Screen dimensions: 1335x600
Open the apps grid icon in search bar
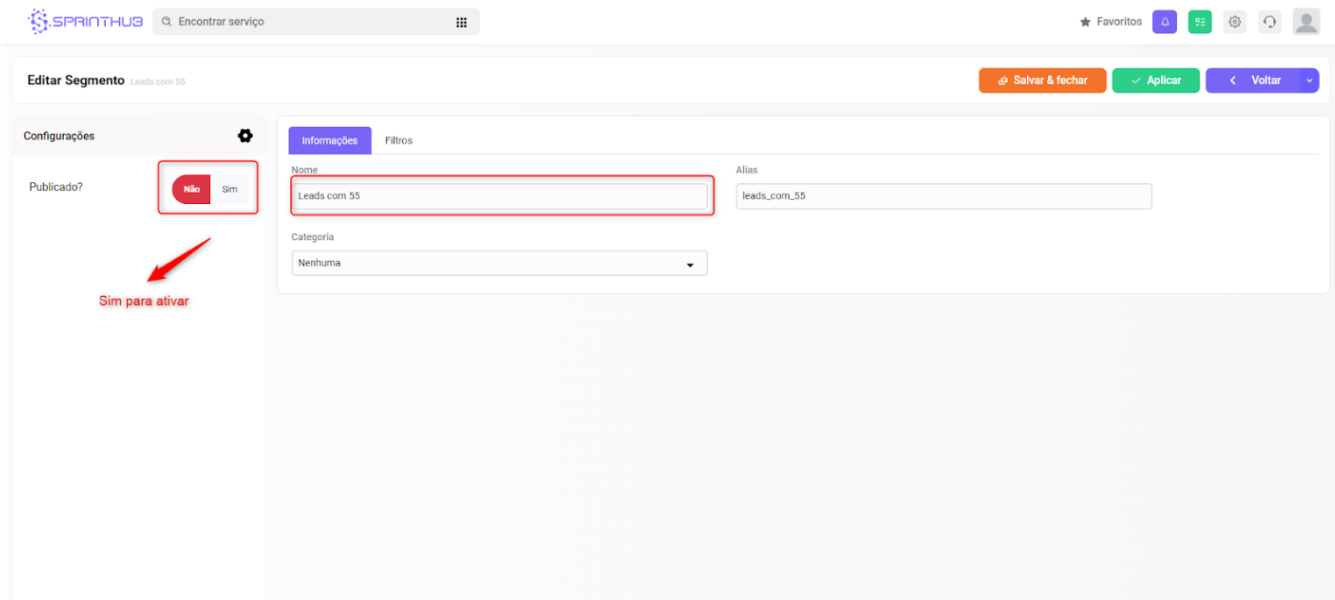461,22
